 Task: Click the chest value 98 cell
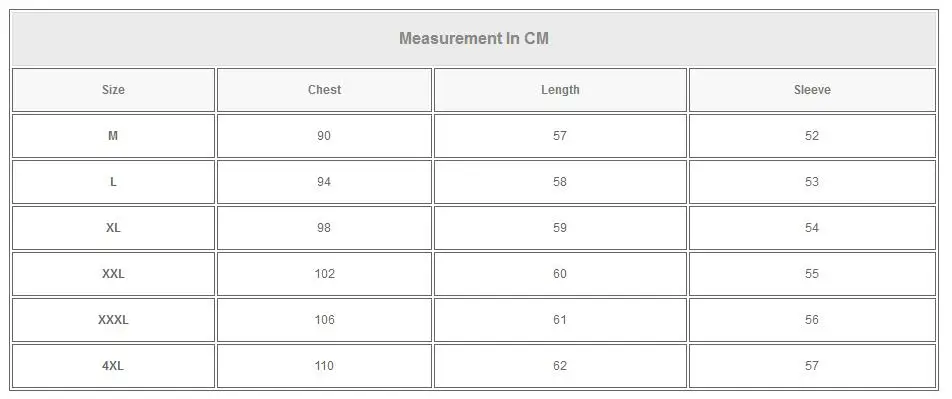pyautogui.click(x=324, y=228)
